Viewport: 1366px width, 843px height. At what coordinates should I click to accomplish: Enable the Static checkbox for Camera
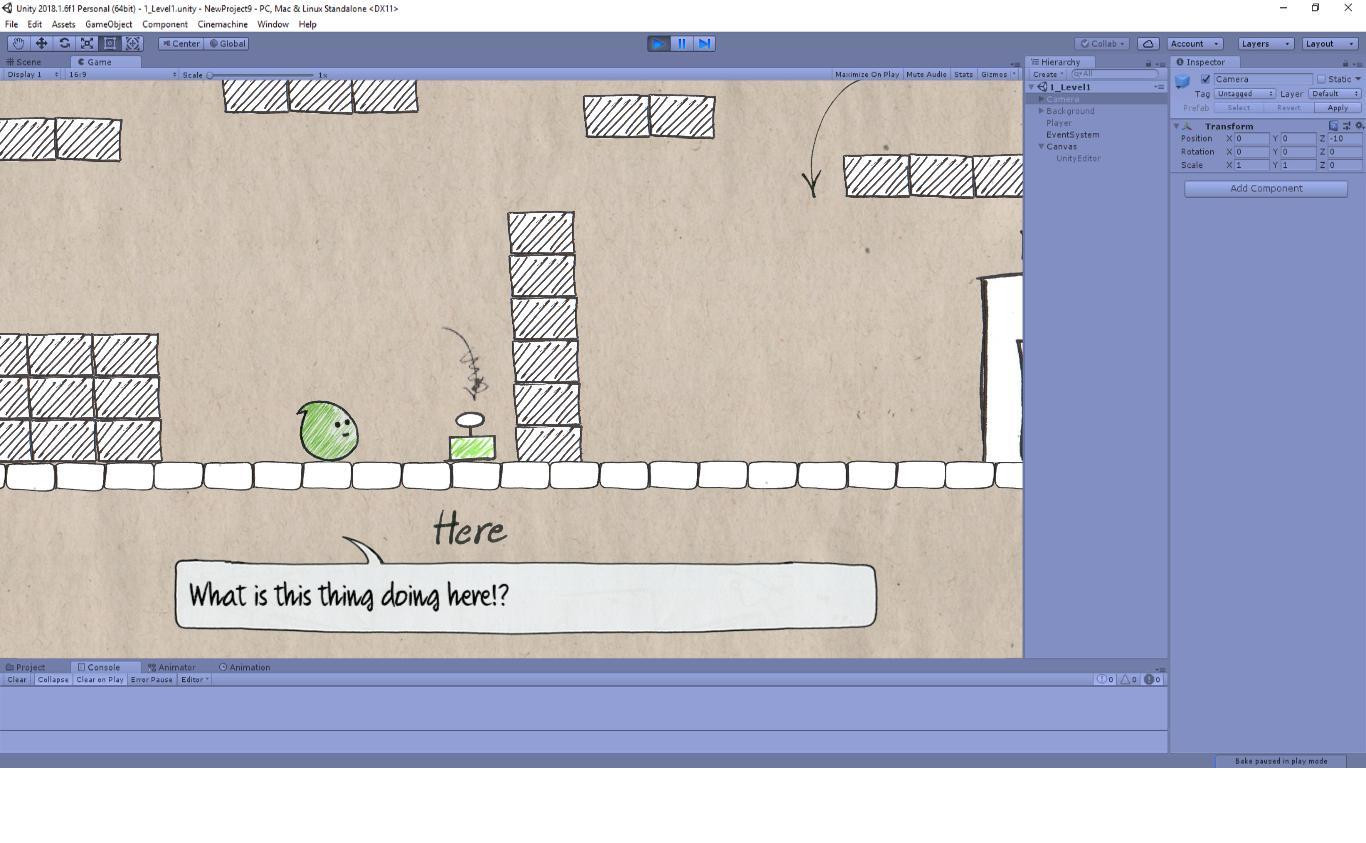click(x=1321, y=79)
